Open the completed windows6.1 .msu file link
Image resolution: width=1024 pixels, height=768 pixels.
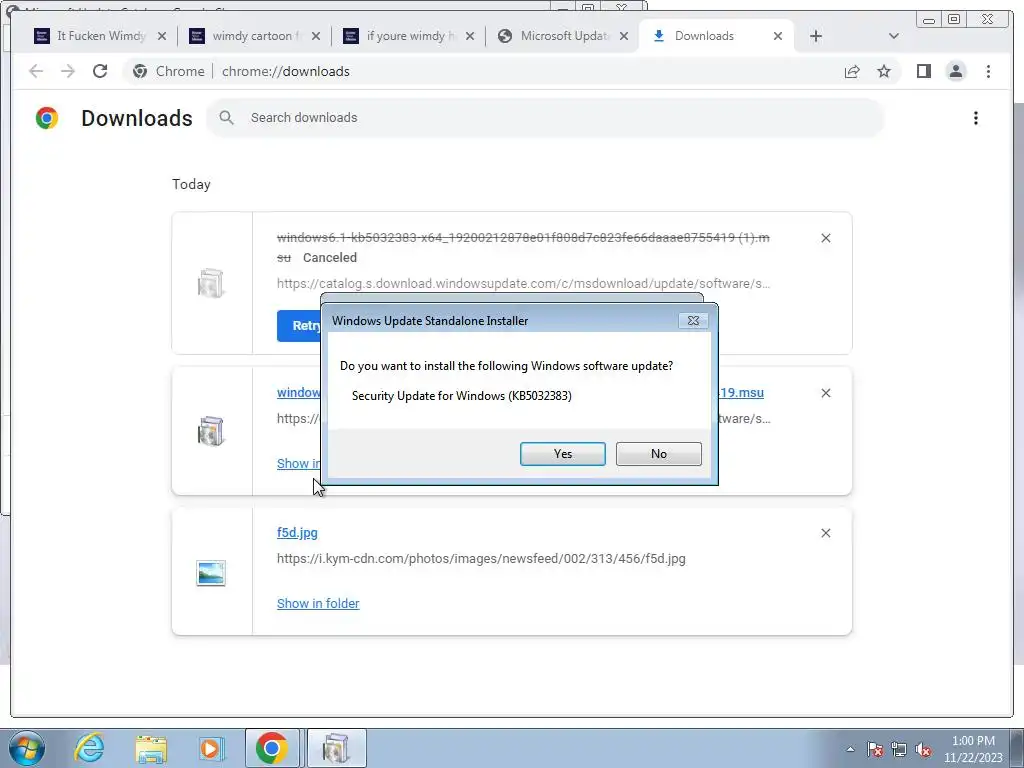[x=298, y=392]
